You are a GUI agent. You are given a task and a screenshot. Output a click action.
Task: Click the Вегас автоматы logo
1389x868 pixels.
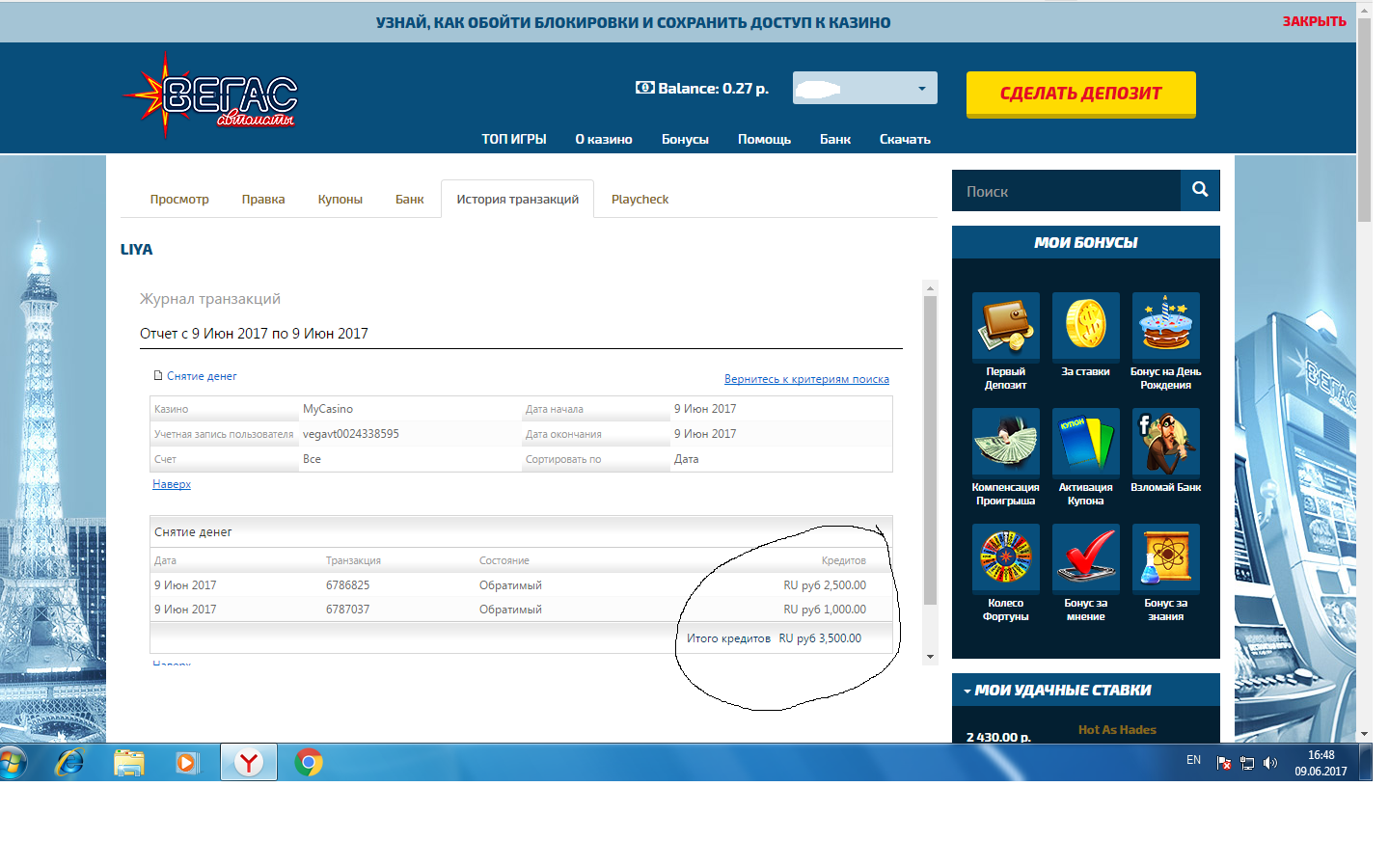coord(209,96)
